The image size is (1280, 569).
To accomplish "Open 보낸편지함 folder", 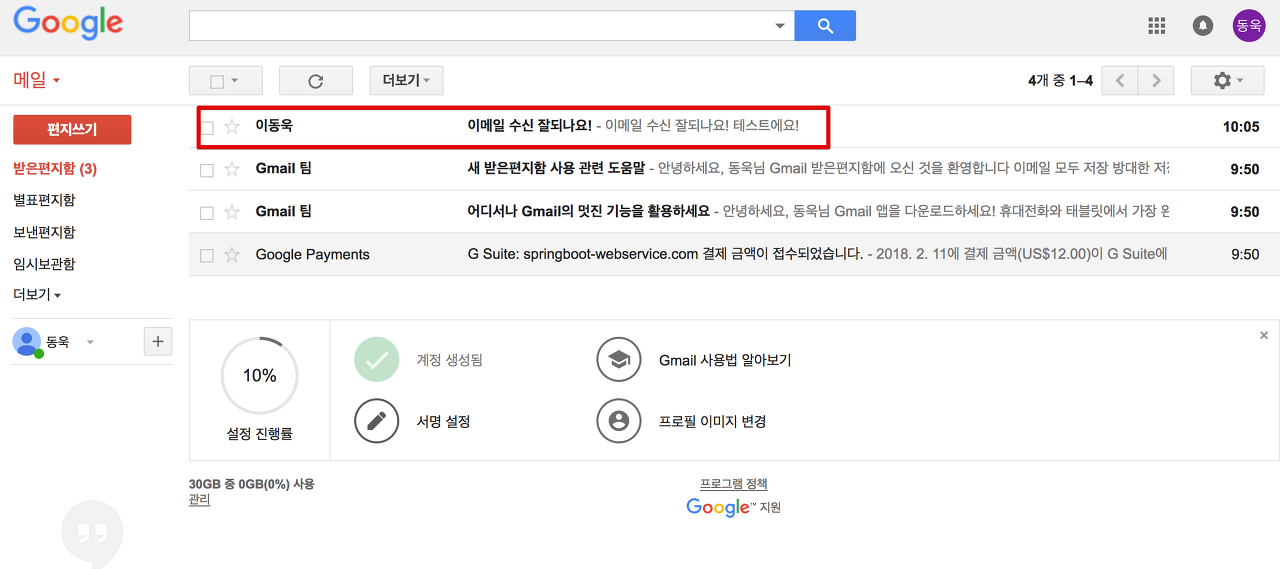I will [44, 232].
